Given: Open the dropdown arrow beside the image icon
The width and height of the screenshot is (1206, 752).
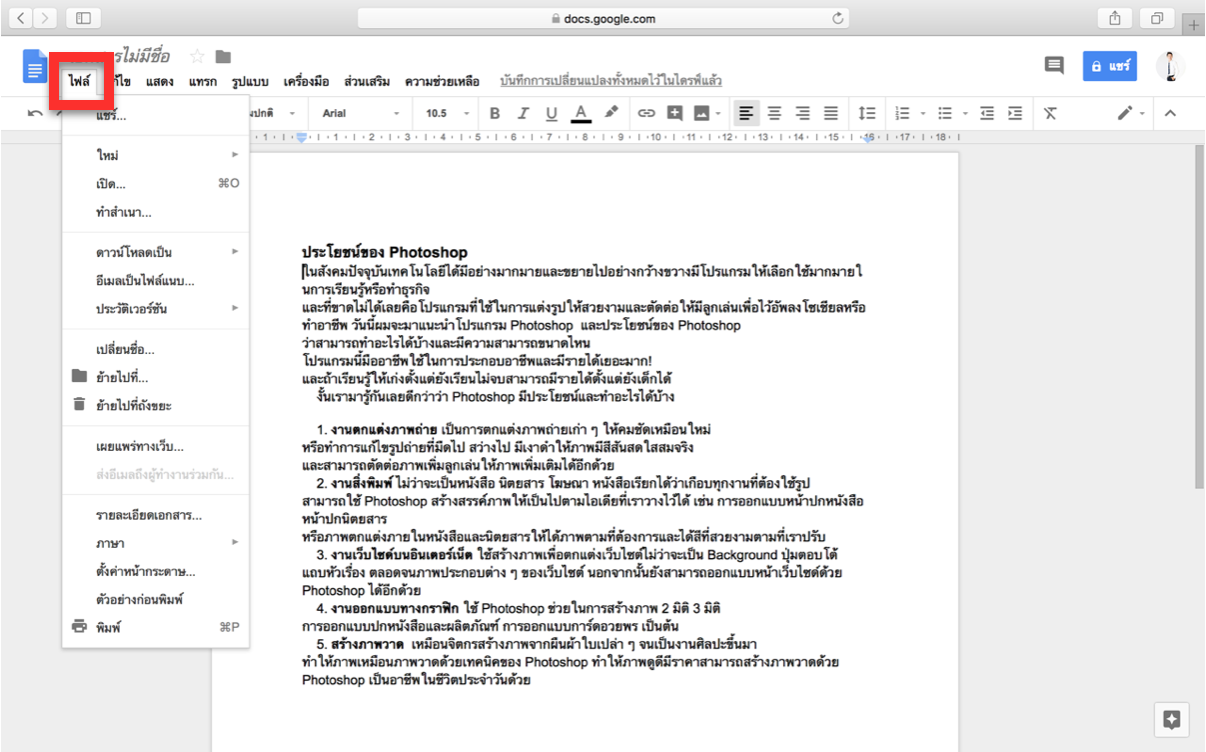Looking at the screenshot, I should coord(720,113).
